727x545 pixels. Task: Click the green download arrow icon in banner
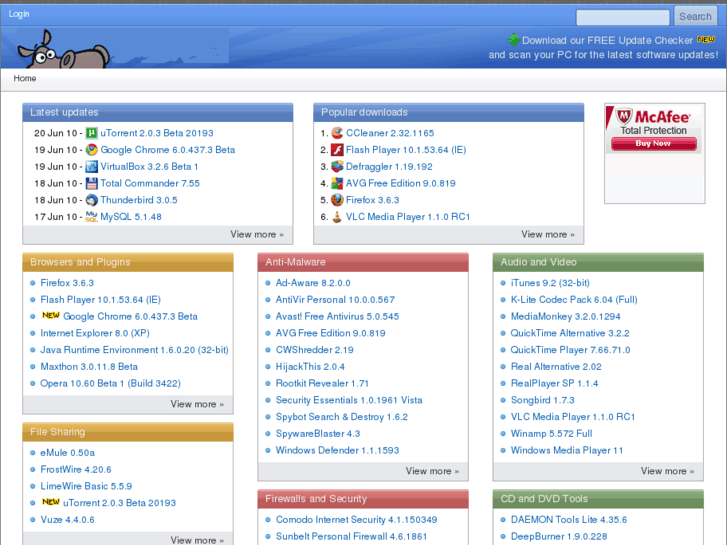coord(514,40)
